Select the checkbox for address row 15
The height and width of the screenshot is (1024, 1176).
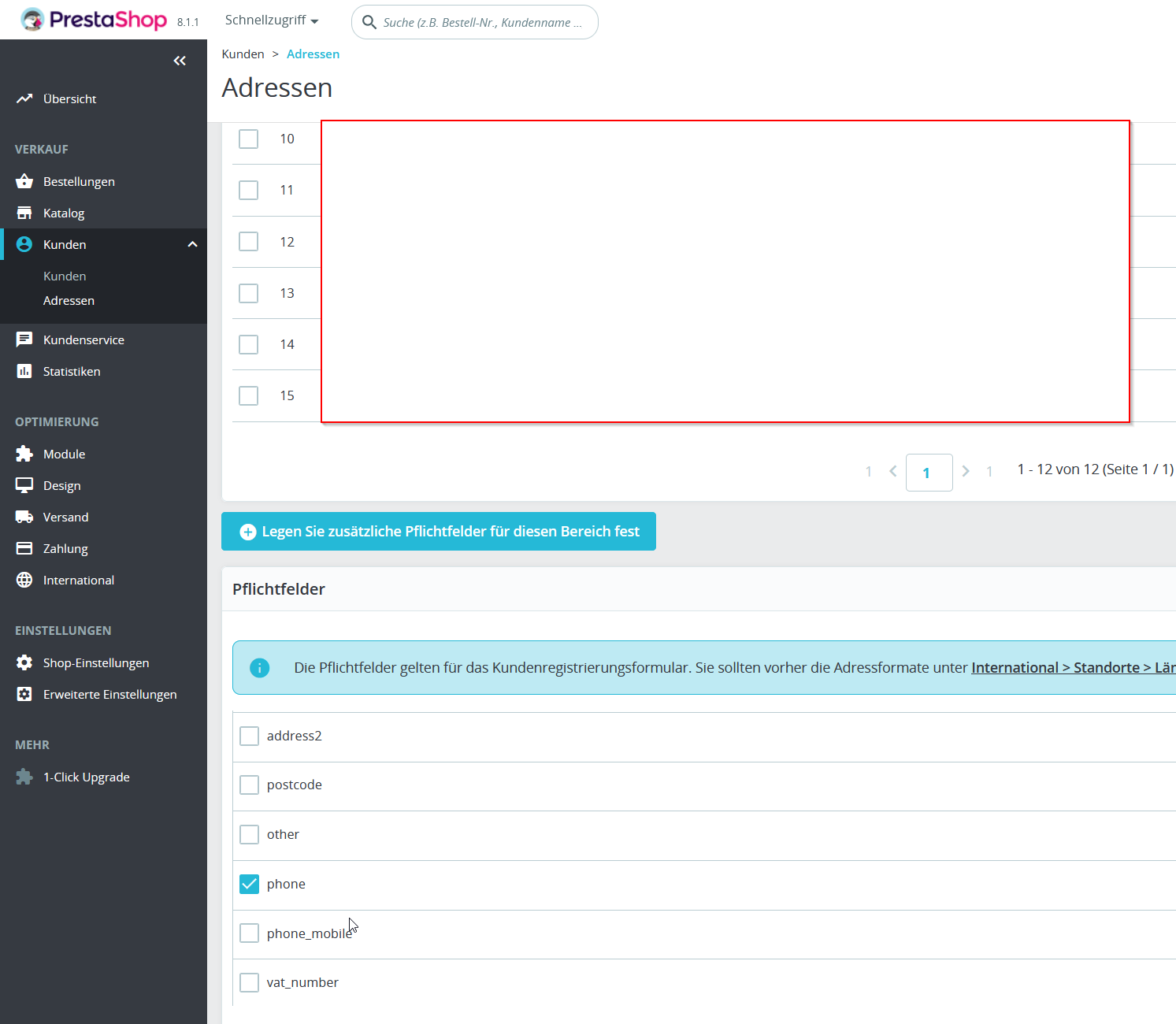(248, 395)
